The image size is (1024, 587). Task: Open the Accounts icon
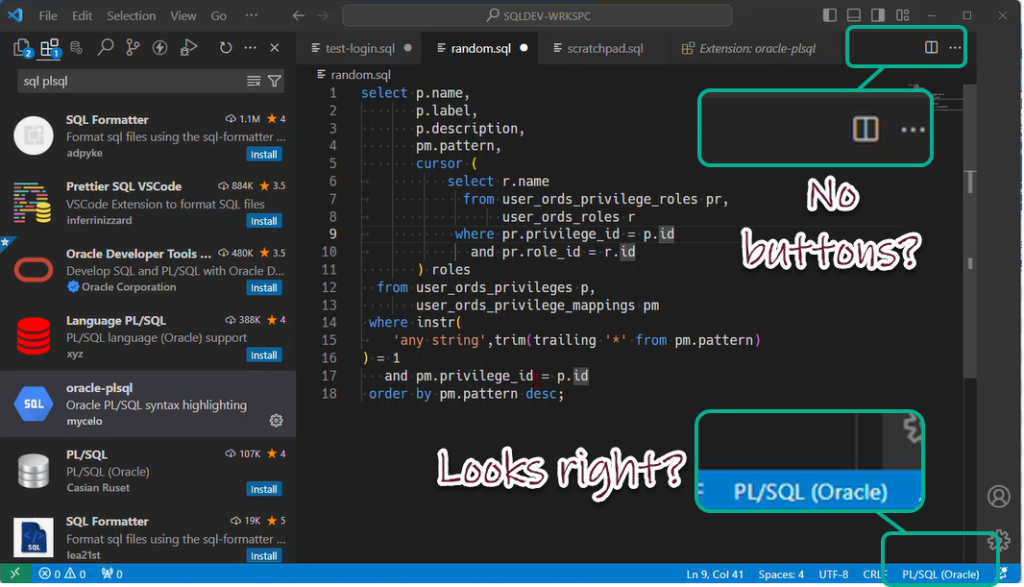point(999,496)
